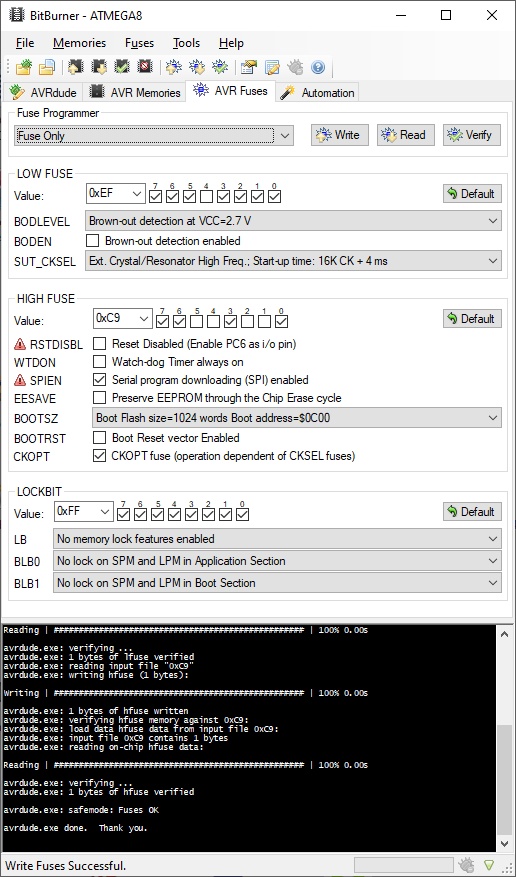
Task: Uncheck the CKOPT fuse checkbox
Action: coord(99,456)
